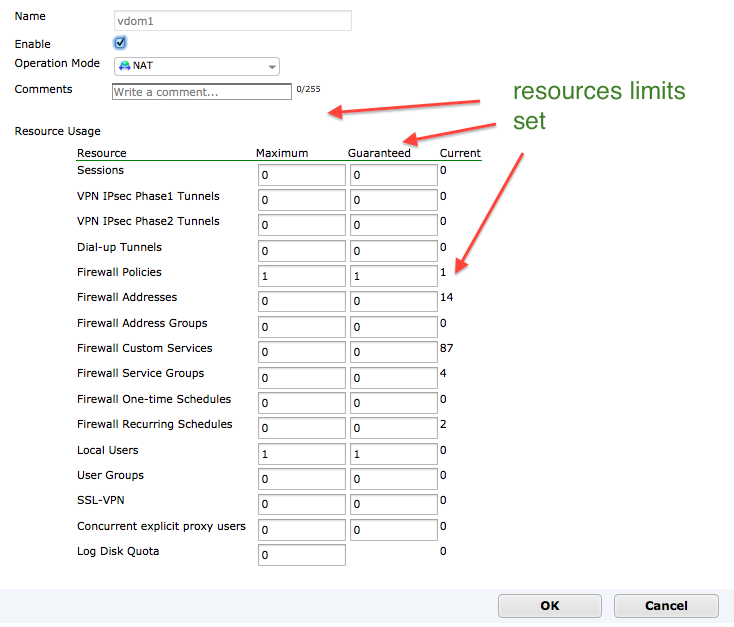
Task: Click the vdom1 Name field
Action: pos(233,21)
